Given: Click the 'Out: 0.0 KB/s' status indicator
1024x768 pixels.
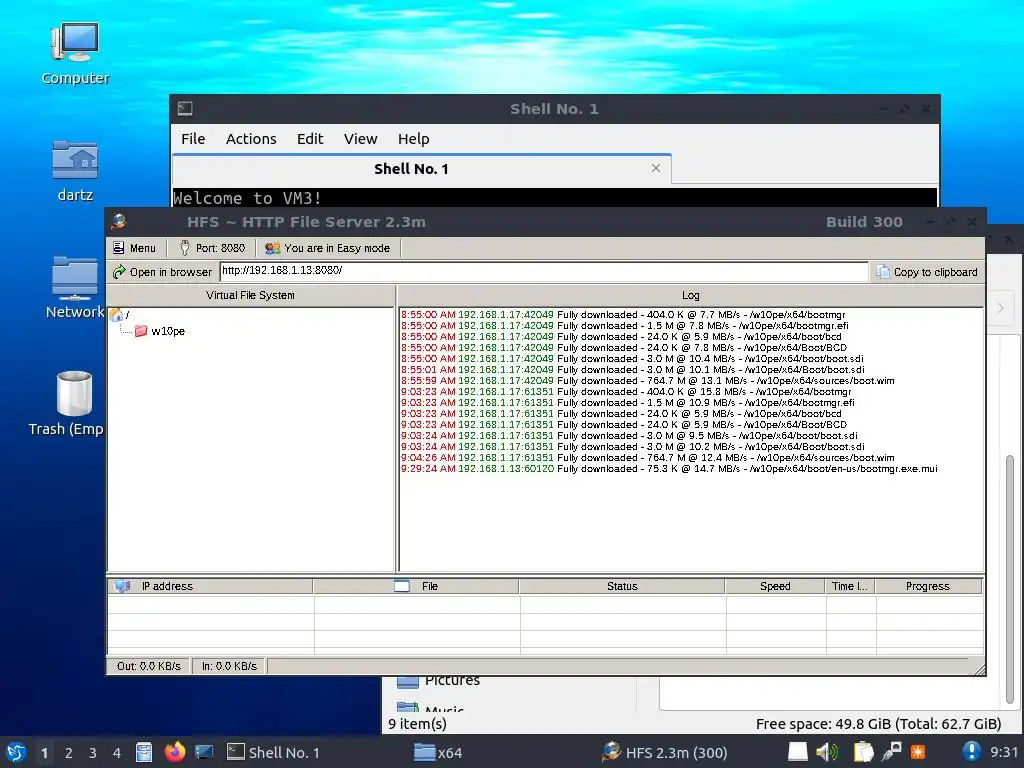Looking at the screenshot, I should click(x=148, y=666).
